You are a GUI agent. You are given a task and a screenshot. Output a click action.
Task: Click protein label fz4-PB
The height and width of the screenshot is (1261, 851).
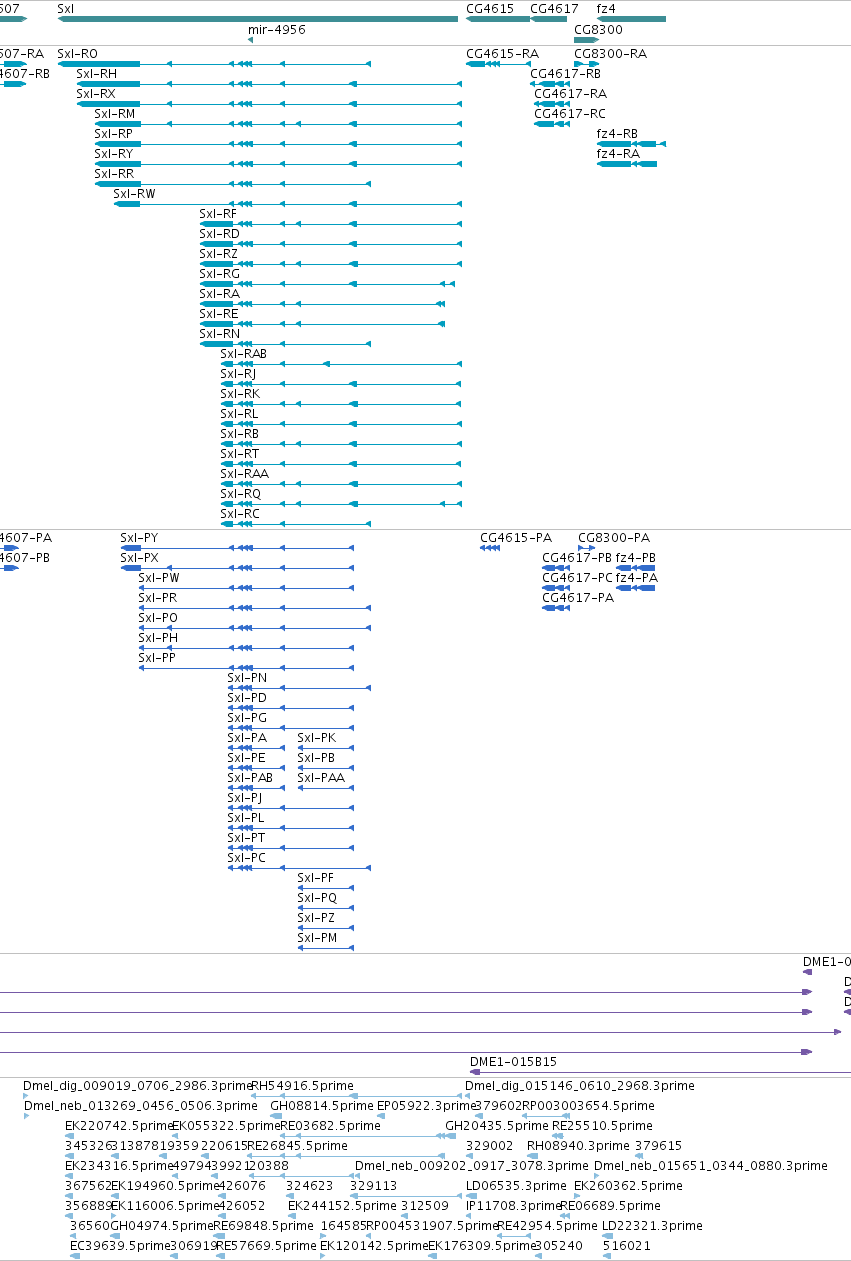tap(636, 558)
